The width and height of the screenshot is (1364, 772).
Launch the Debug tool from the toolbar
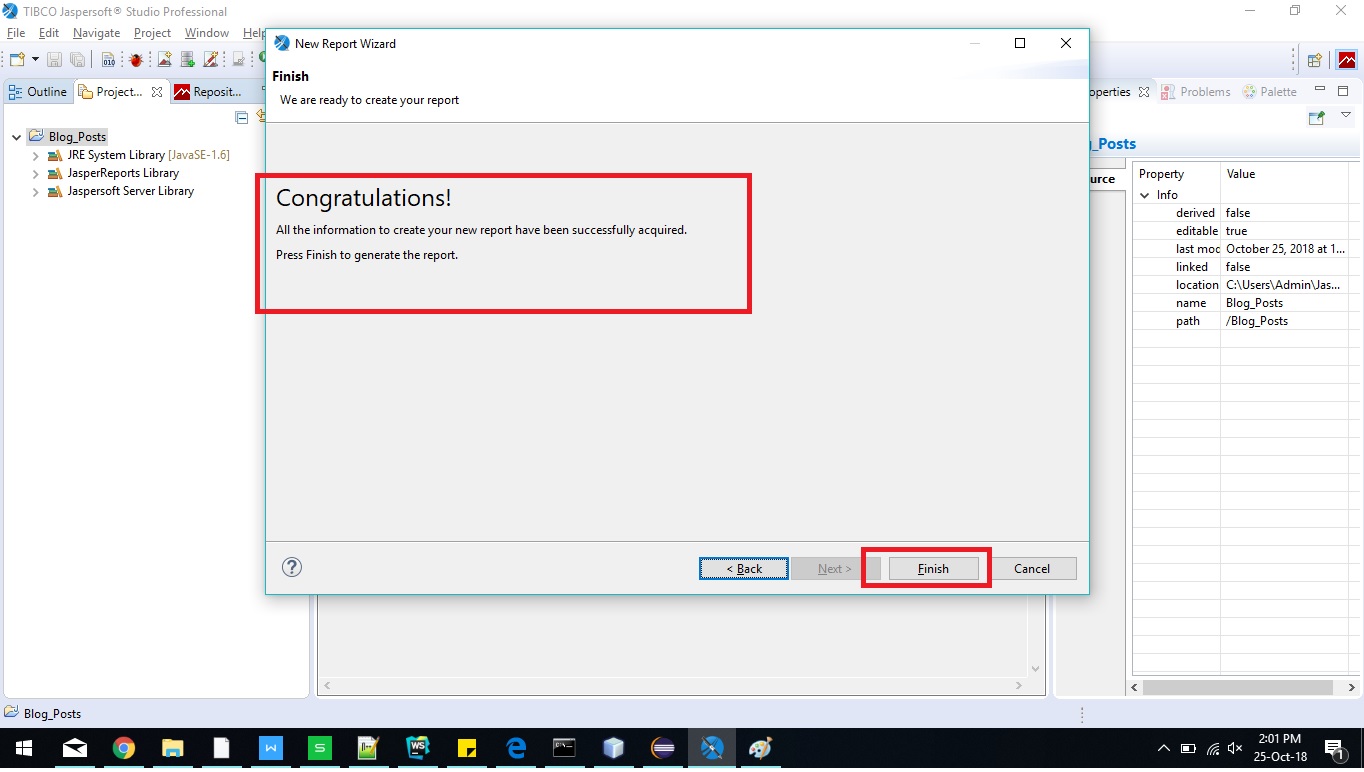click(x=135, y=58)
